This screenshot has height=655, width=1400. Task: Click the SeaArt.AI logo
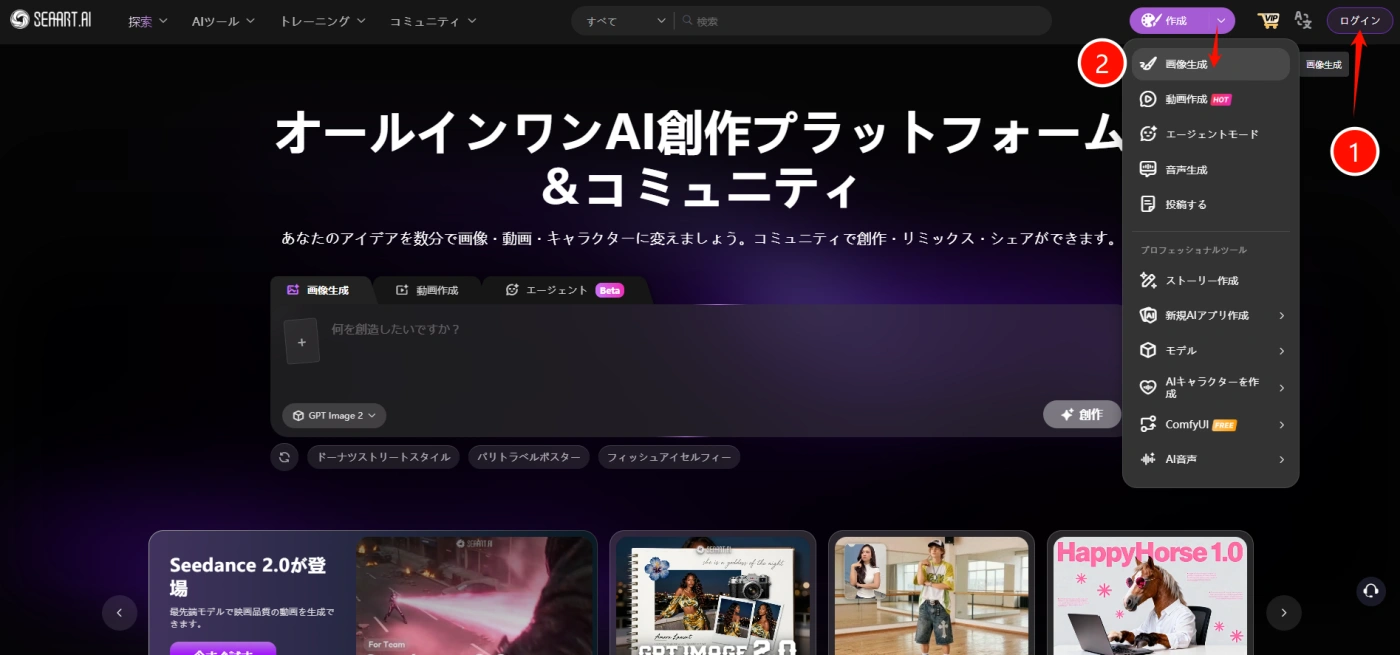(x=52, y=20)
